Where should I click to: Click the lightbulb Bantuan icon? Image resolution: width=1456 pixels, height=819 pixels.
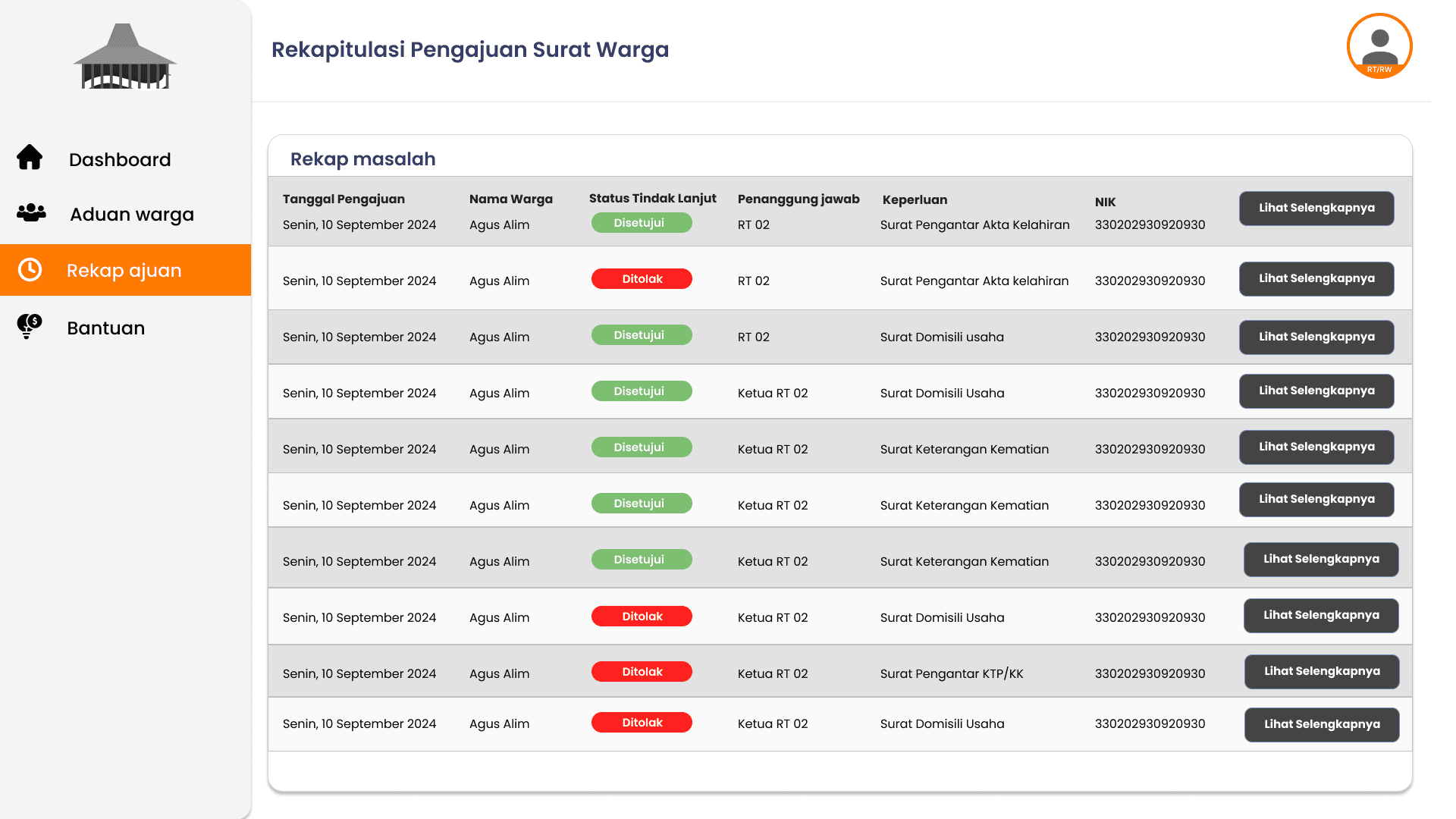(x=30, y=326)
